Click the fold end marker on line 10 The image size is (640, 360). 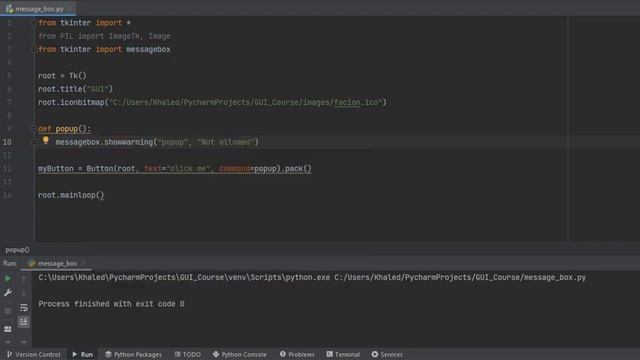tap(34, 142)
